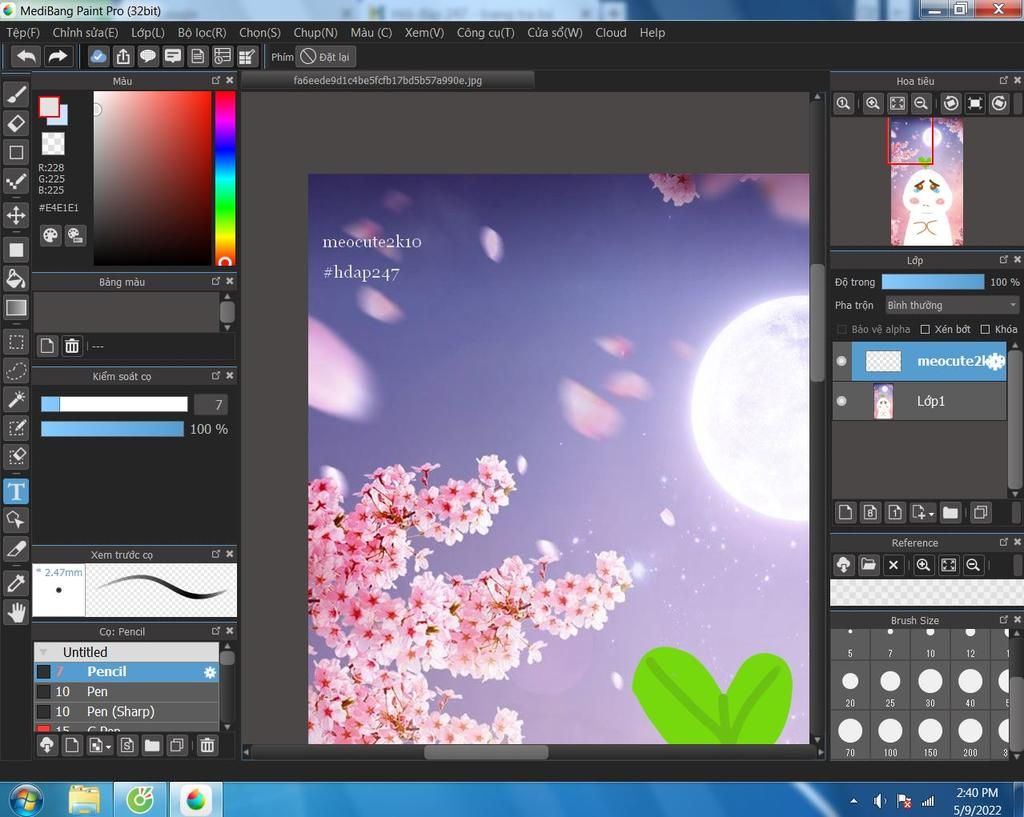The image size is (1024, 817).
Task: Undock the Lớp layer panel
Action: pos(1003,260)
